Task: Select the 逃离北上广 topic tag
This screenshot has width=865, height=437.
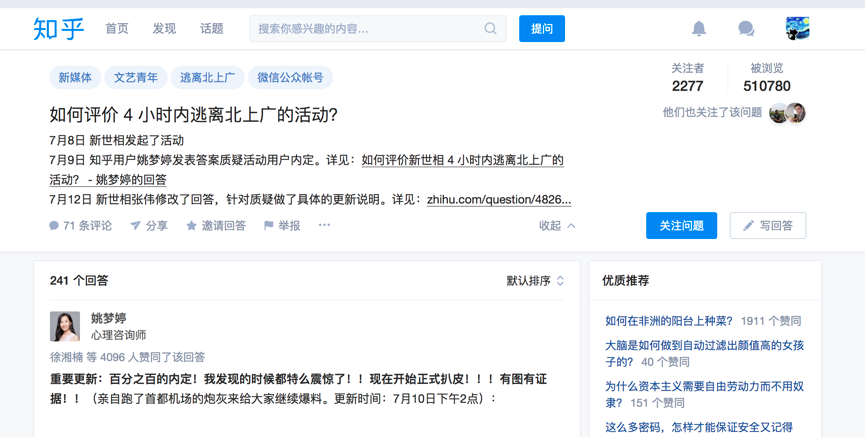Action: point(208,78)
